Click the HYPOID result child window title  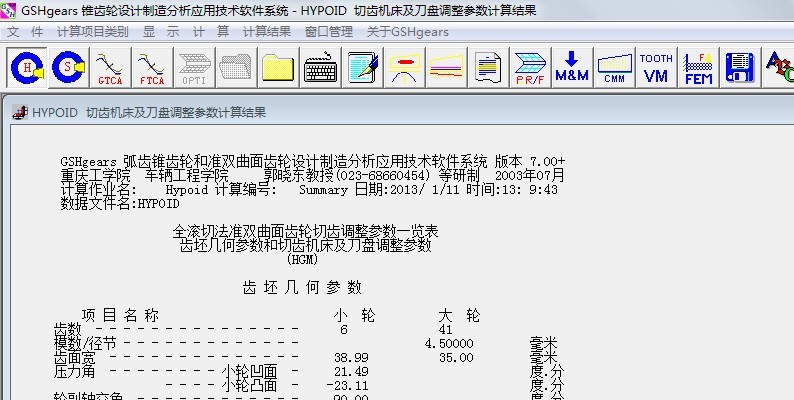click(x=149, y=112)
